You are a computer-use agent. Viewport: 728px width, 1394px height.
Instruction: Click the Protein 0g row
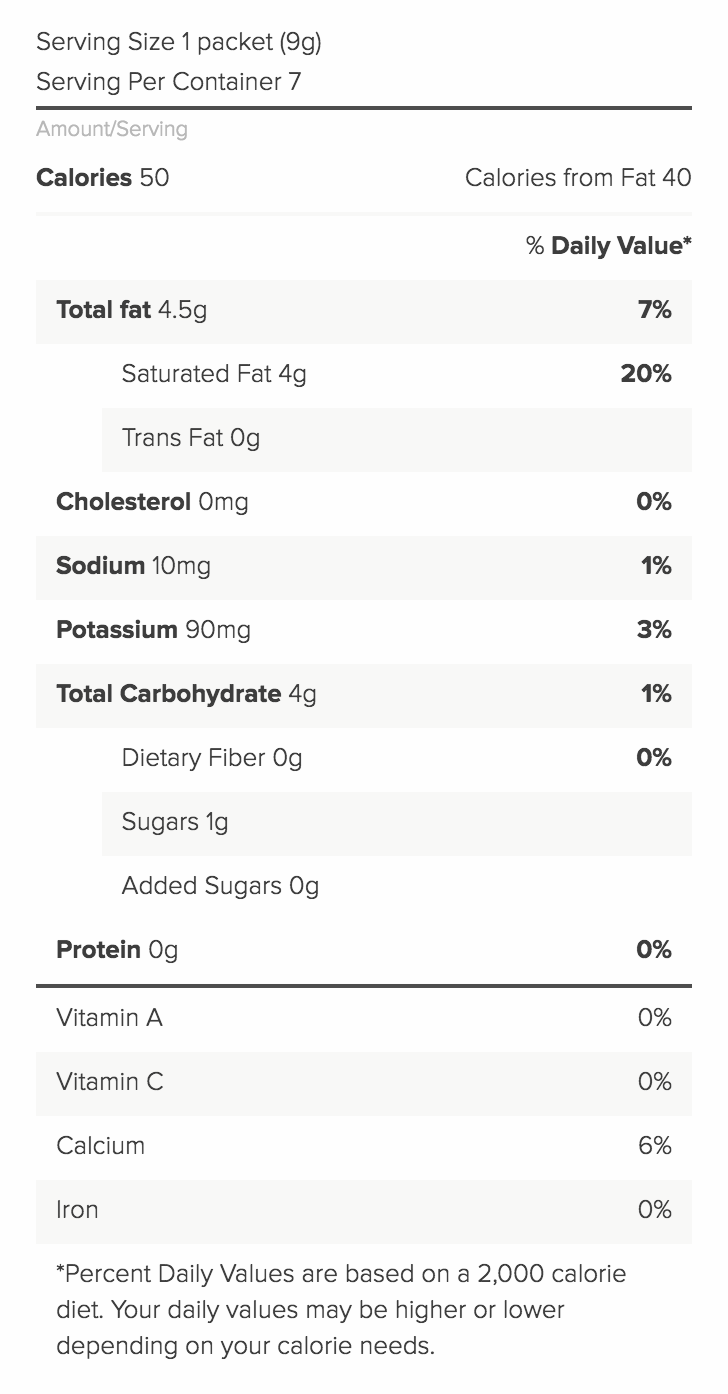pos(364,950)
